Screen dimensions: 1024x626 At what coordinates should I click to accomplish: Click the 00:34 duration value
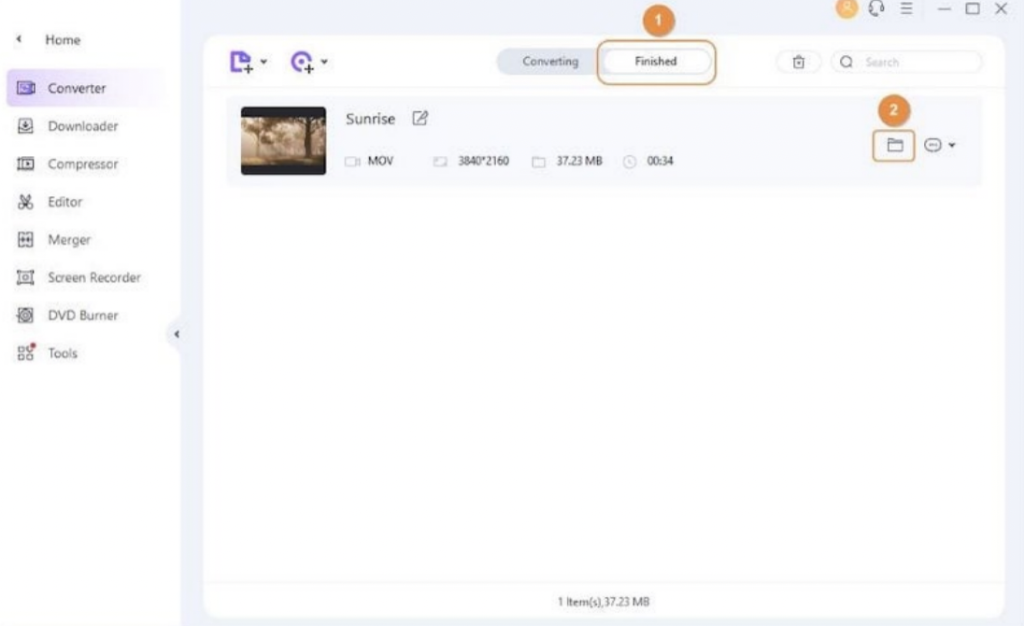click(660, 161)
